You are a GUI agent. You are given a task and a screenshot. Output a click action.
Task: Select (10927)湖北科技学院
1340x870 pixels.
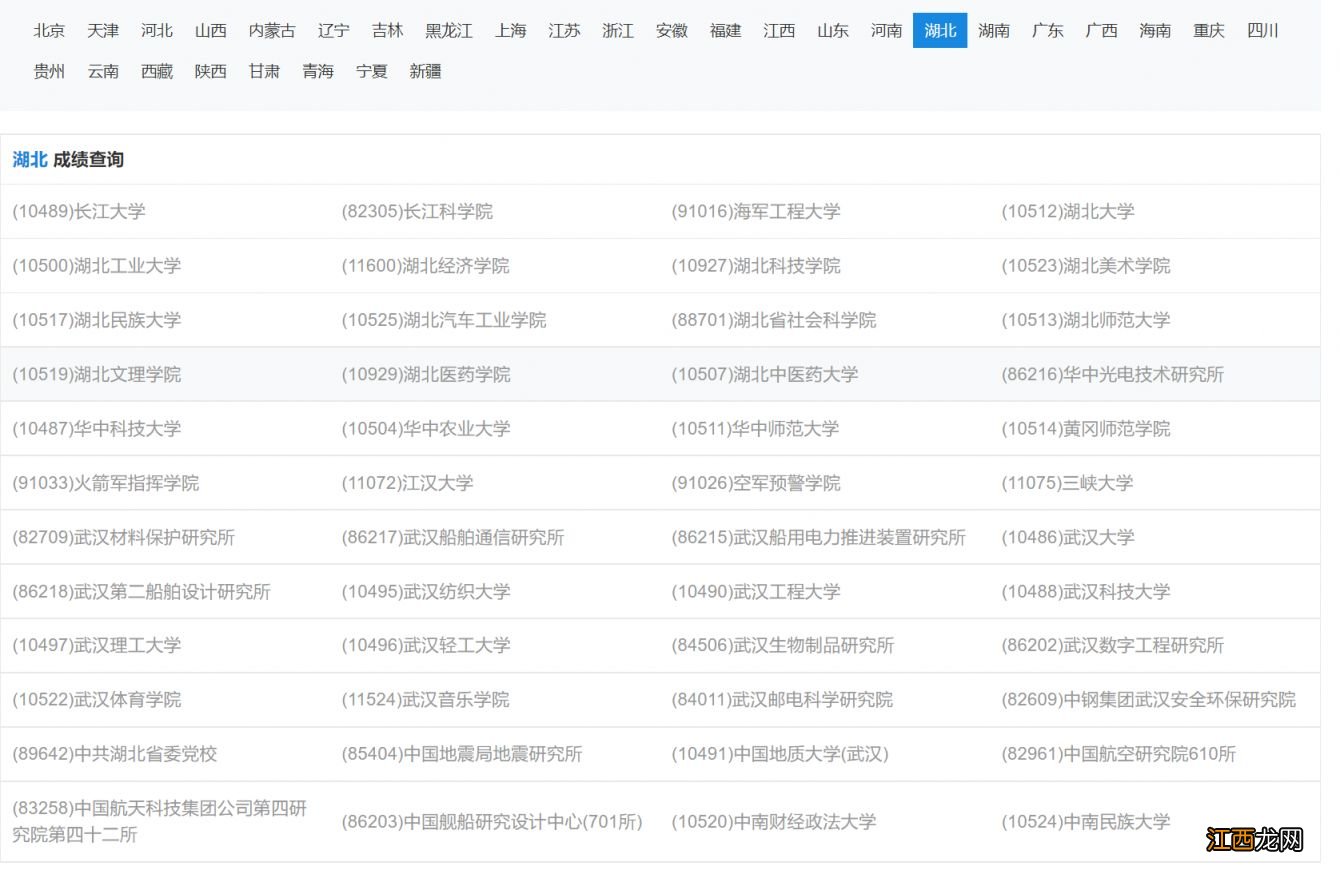(x=756, y=266)
